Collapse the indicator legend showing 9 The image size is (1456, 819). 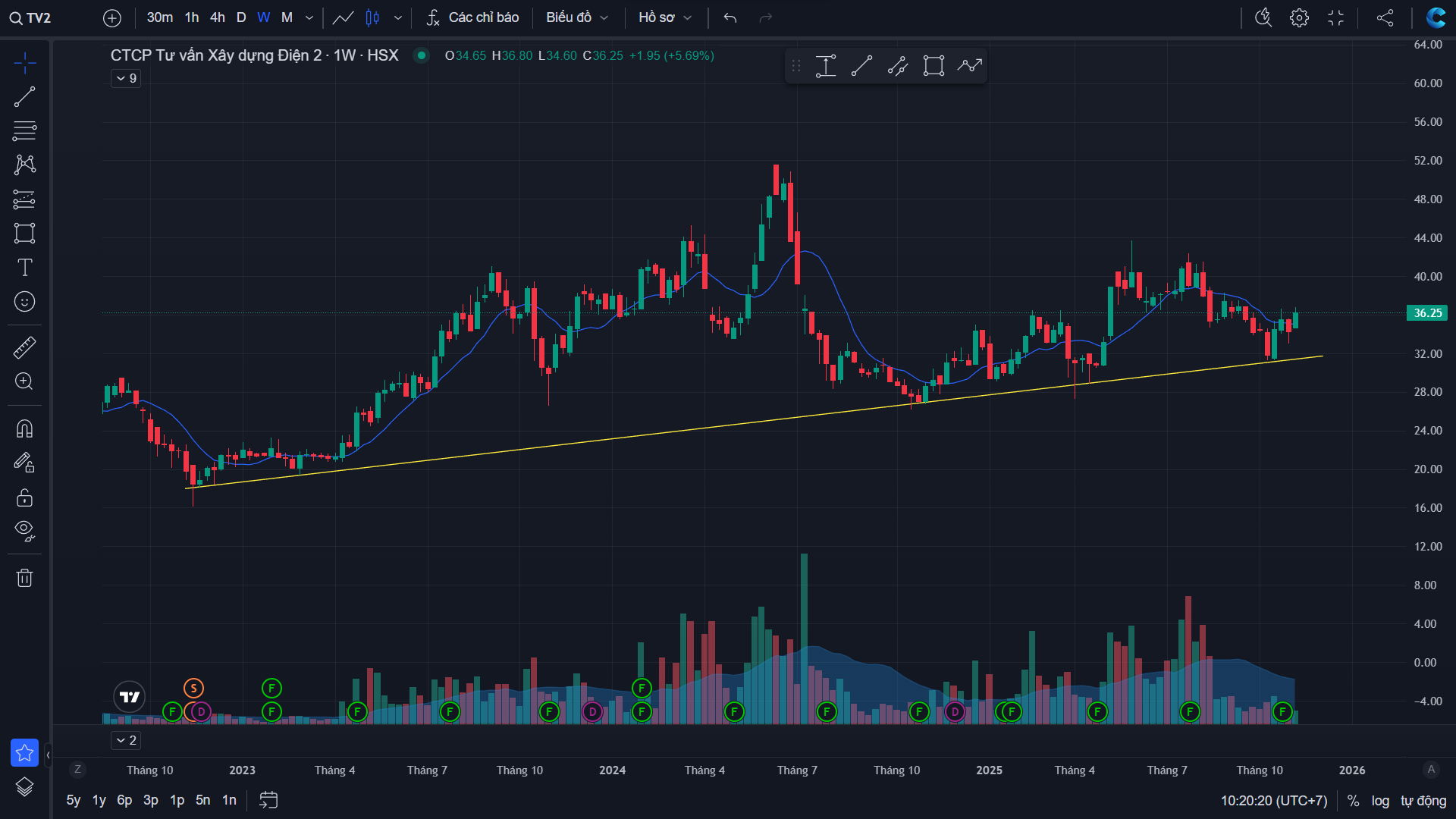126,78
